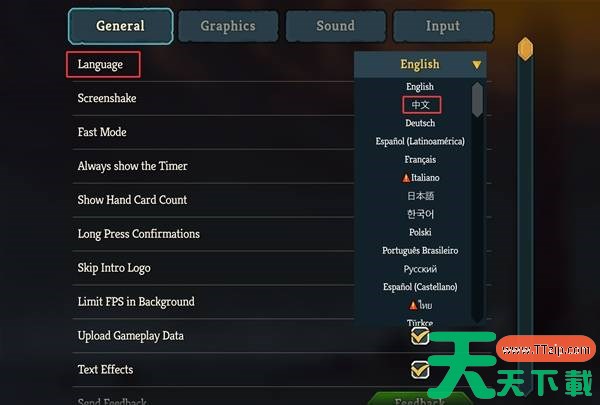Switch to the Graphics tab
This screenshot has width=600, height=405.
click(228, 26)
